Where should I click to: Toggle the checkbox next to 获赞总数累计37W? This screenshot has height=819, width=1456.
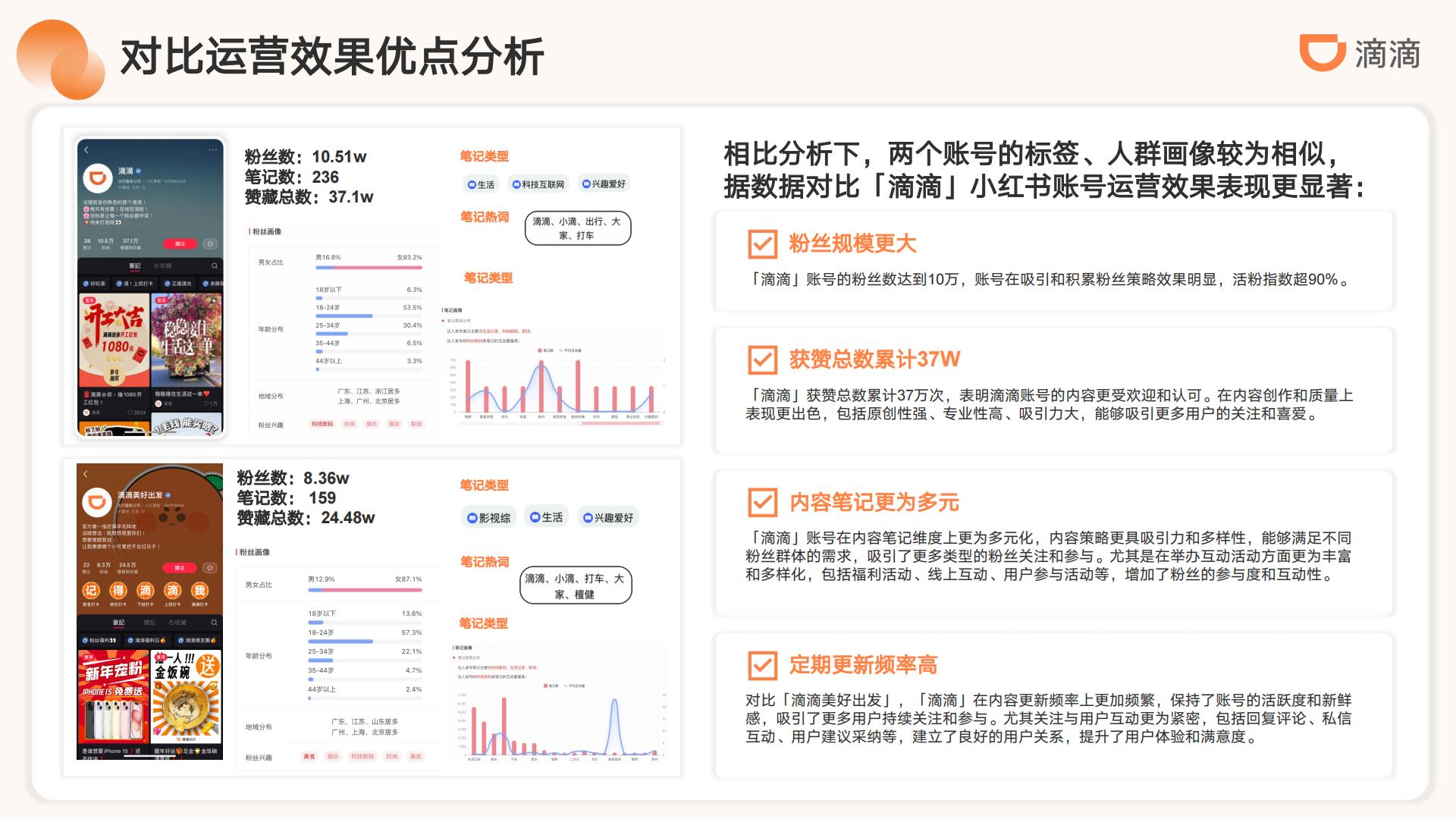[762, 359]
